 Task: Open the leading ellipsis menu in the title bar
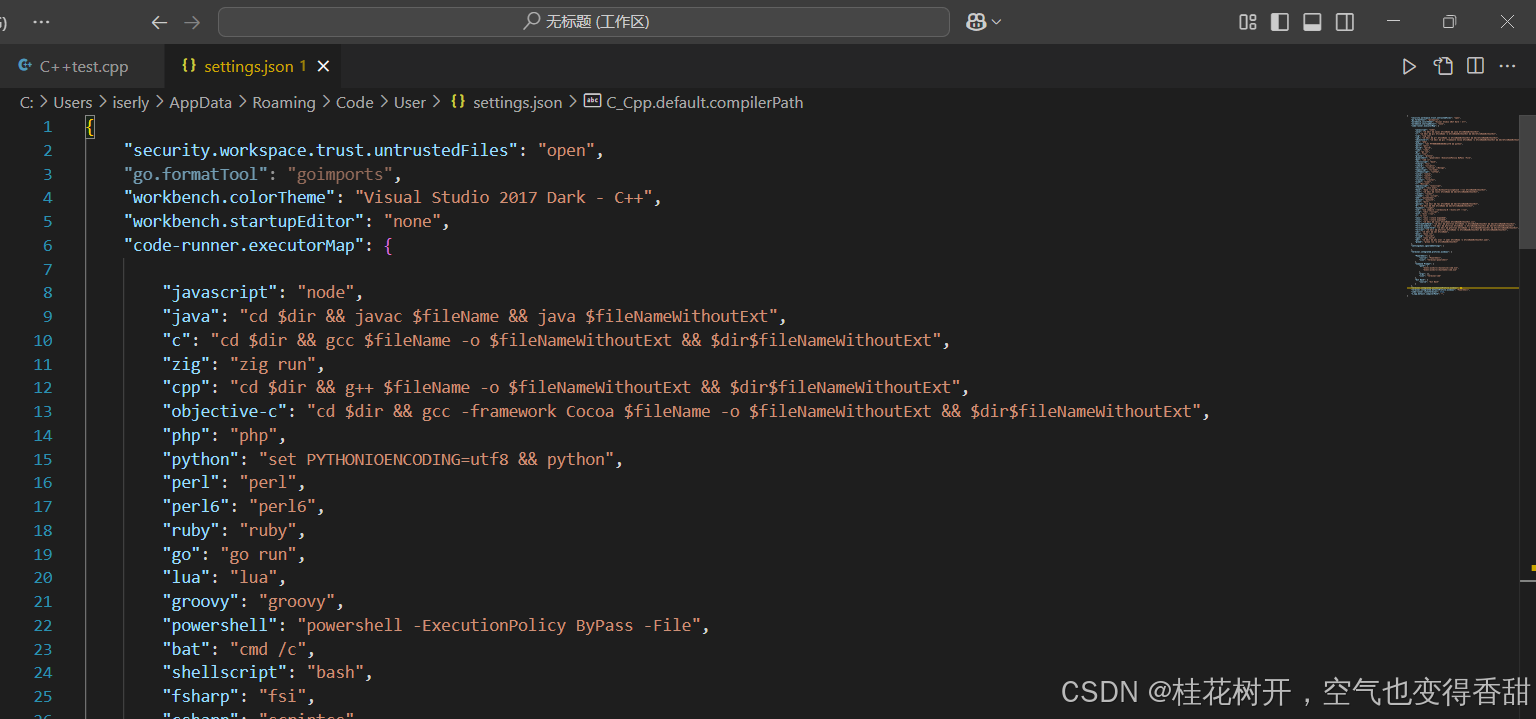41,21
